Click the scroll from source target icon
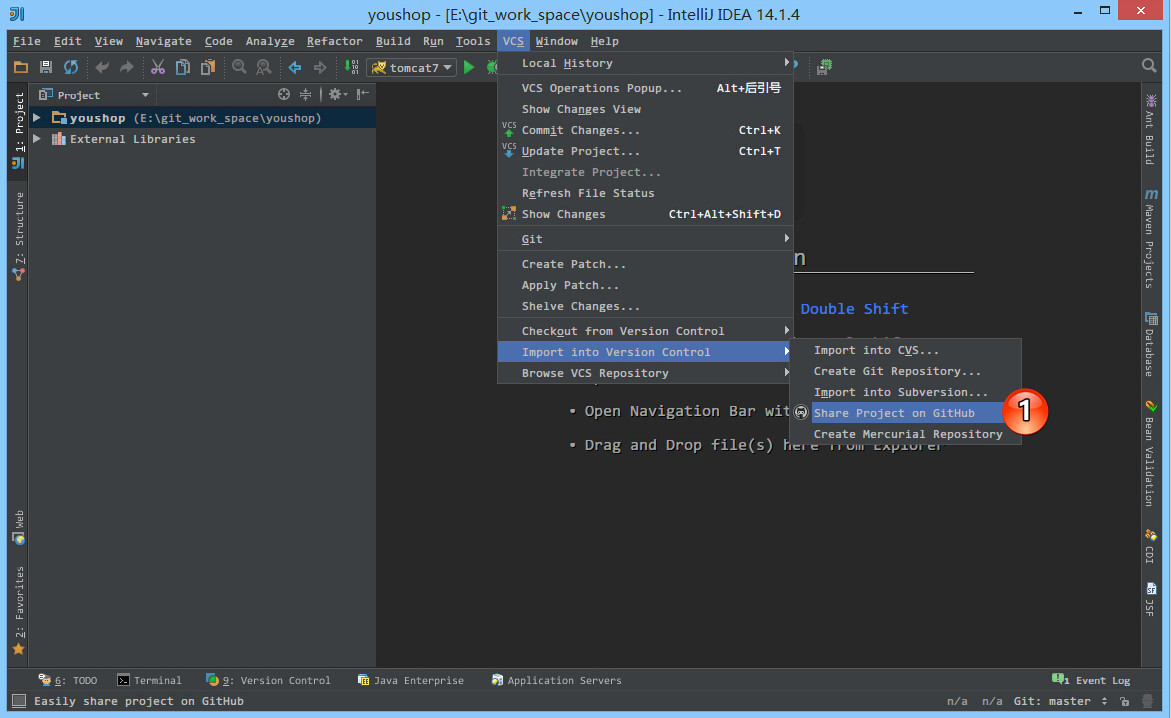This screenshot has width=1171, height=718. click(284, 95)
